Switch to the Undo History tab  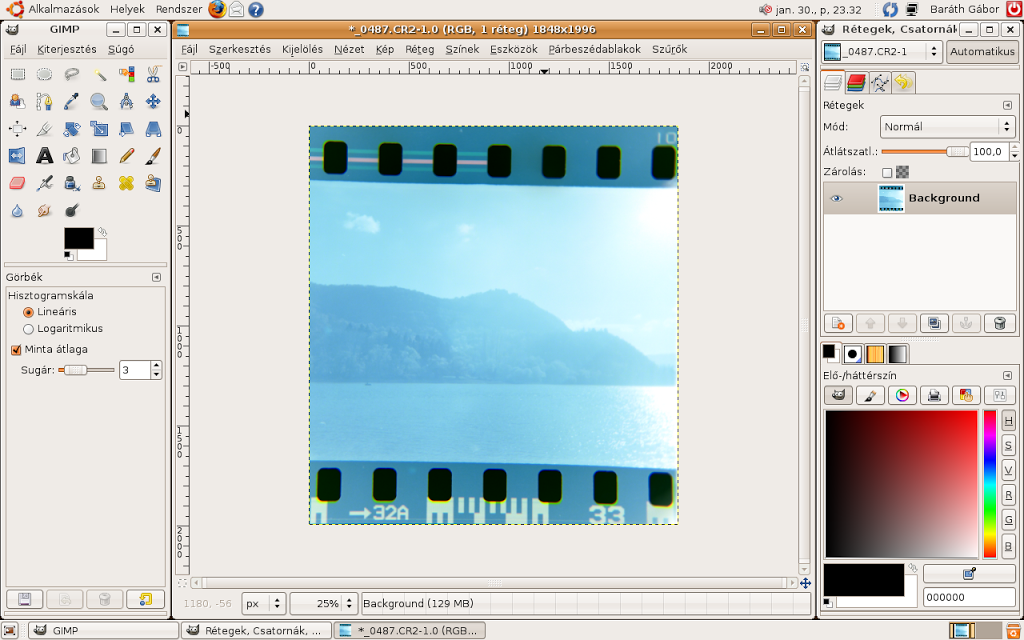click(903, 82)
